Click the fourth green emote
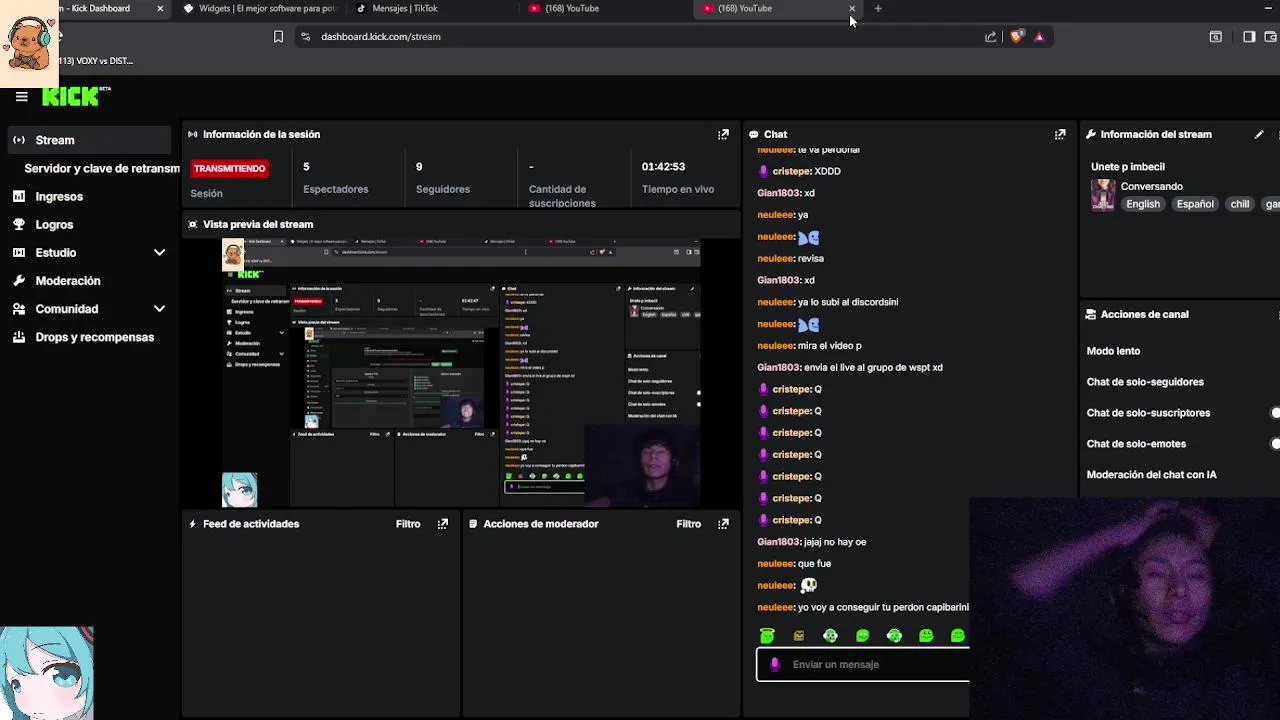This screenshot has height=720, width=1280. 862,635
